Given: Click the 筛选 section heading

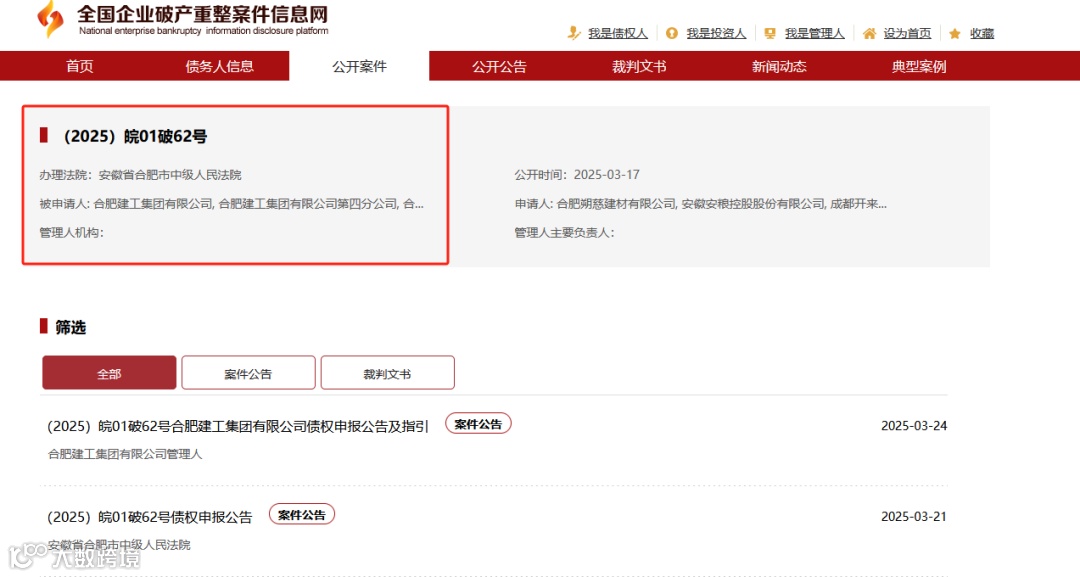Looking at the screenshot, I should pos(70,327).
